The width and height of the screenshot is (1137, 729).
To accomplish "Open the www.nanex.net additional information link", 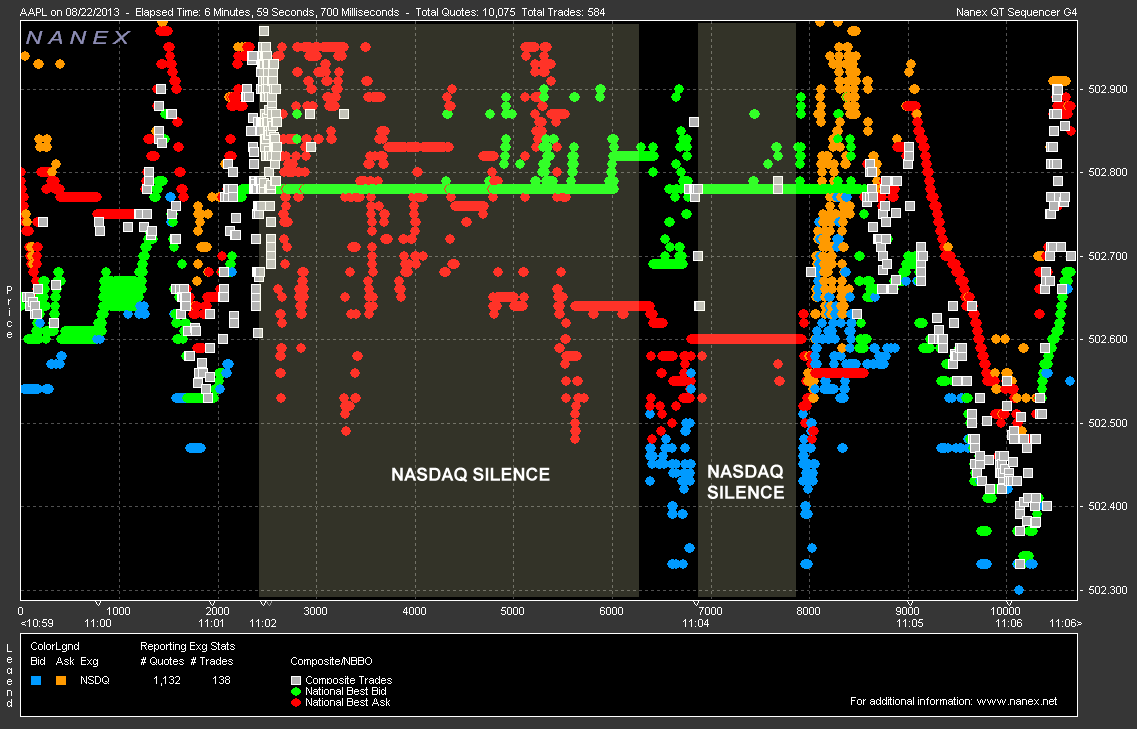I will (1017, 701).
